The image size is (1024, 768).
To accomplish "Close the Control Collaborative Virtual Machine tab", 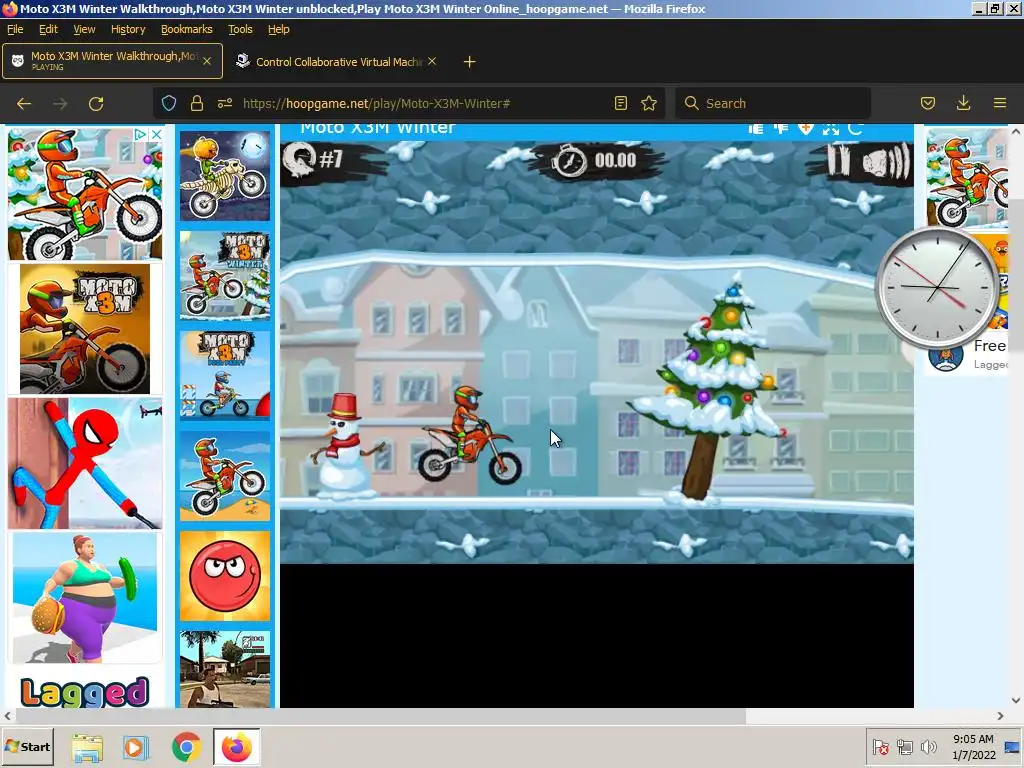I will 432,61.
